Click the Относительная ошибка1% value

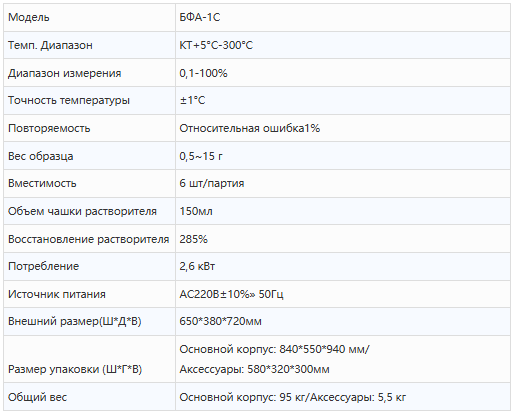[x=250, y=128]
